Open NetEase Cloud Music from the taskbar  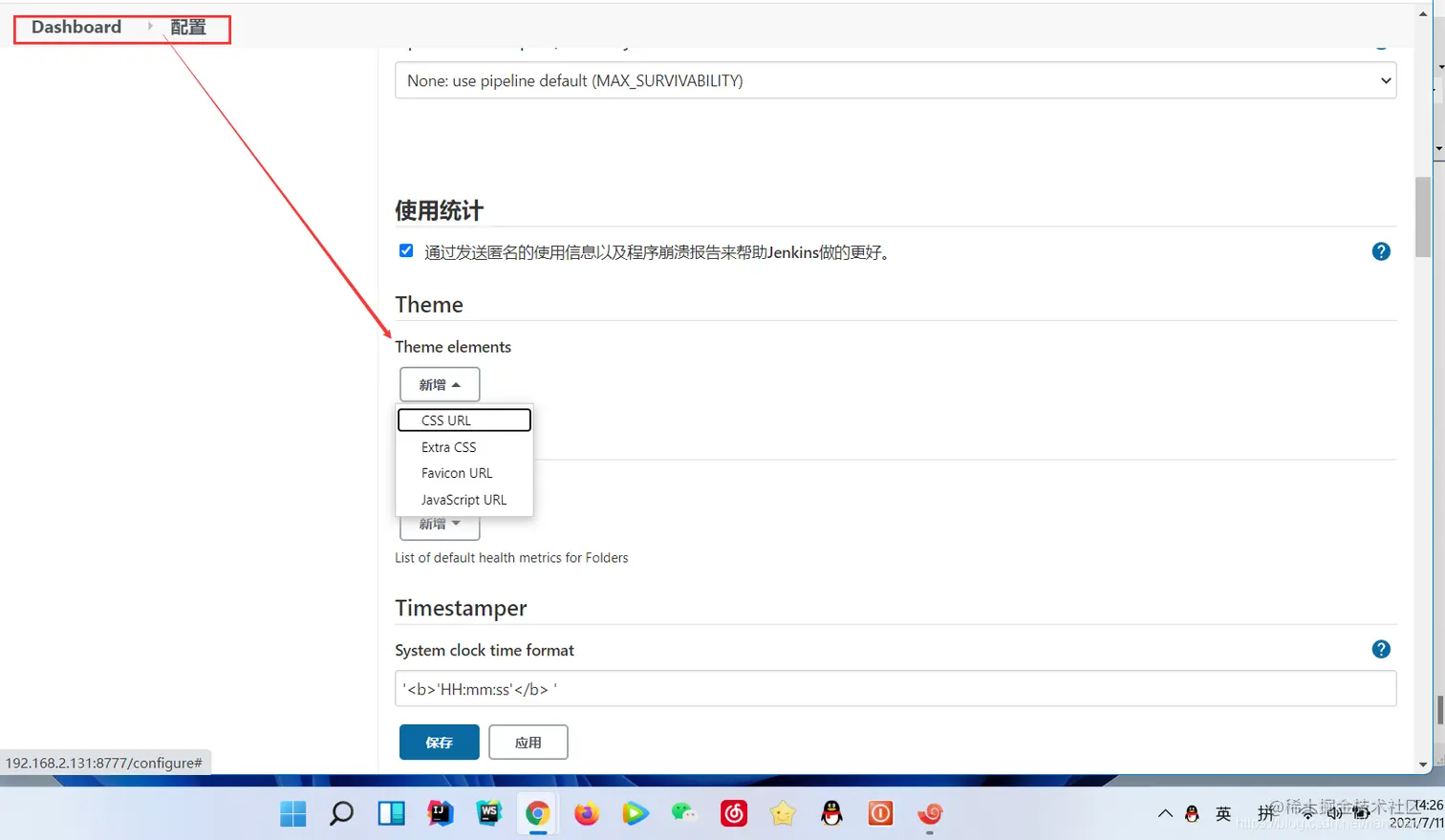[734, 813]
